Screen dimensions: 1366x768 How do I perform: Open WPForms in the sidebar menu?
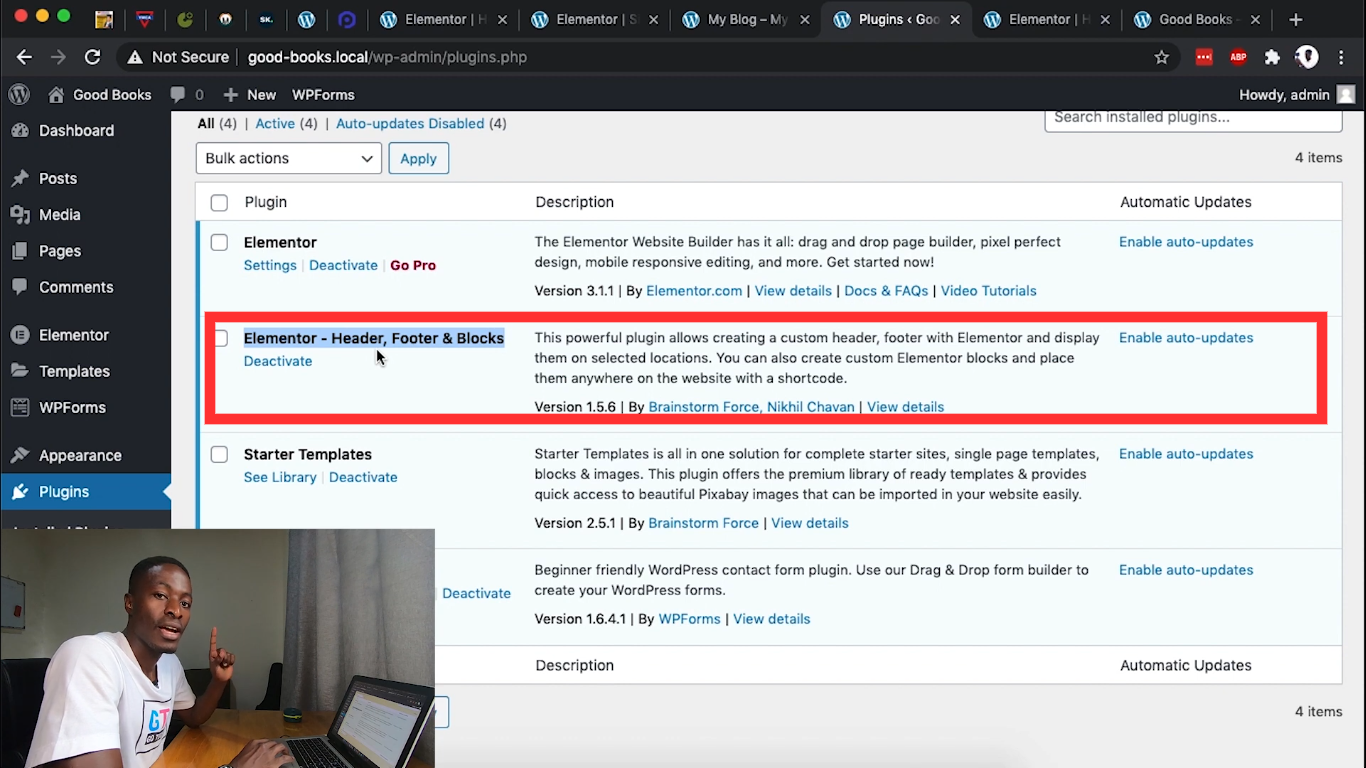click(x=72, y=407)
